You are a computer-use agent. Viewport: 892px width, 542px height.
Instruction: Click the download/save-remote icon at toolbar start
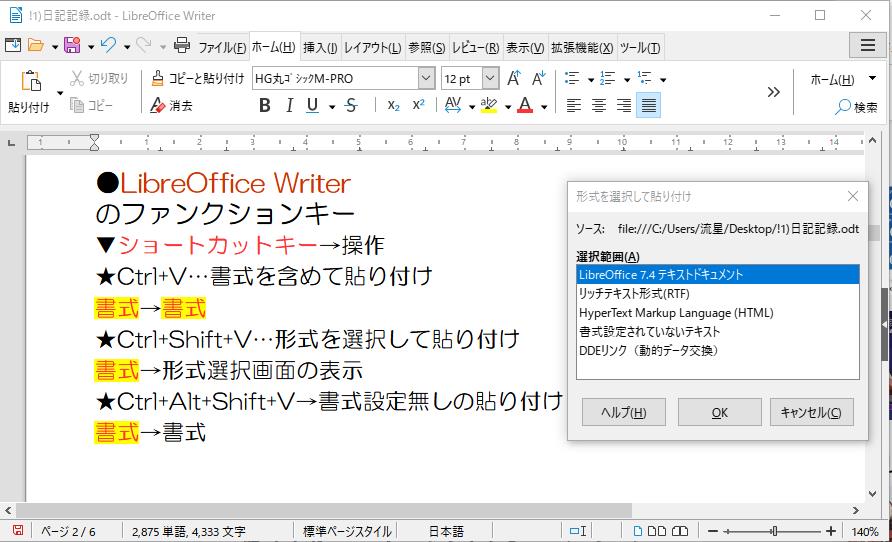(13, 45)
